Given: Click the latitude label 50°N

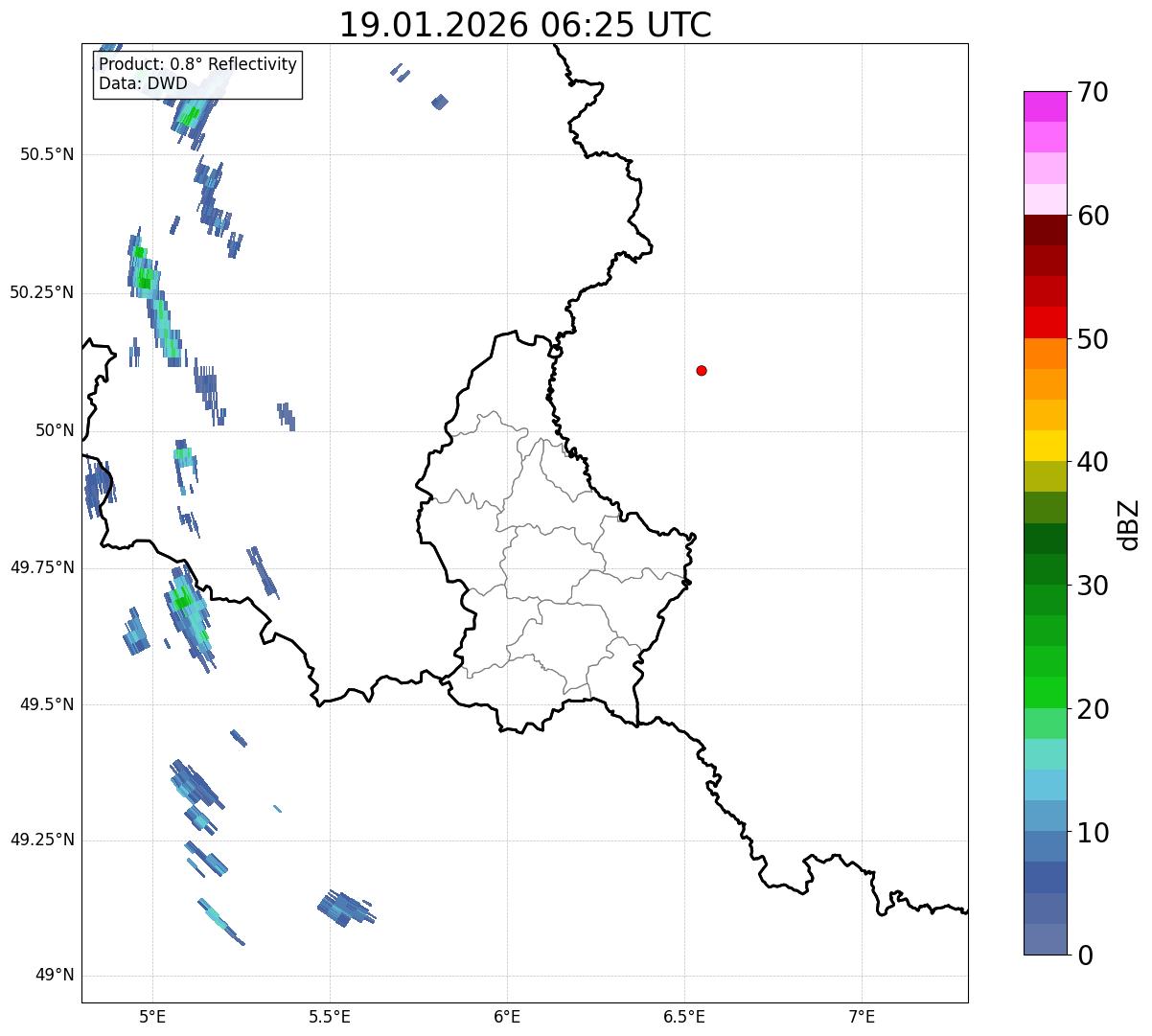Looking at the screenshot, I should point(55,431).
